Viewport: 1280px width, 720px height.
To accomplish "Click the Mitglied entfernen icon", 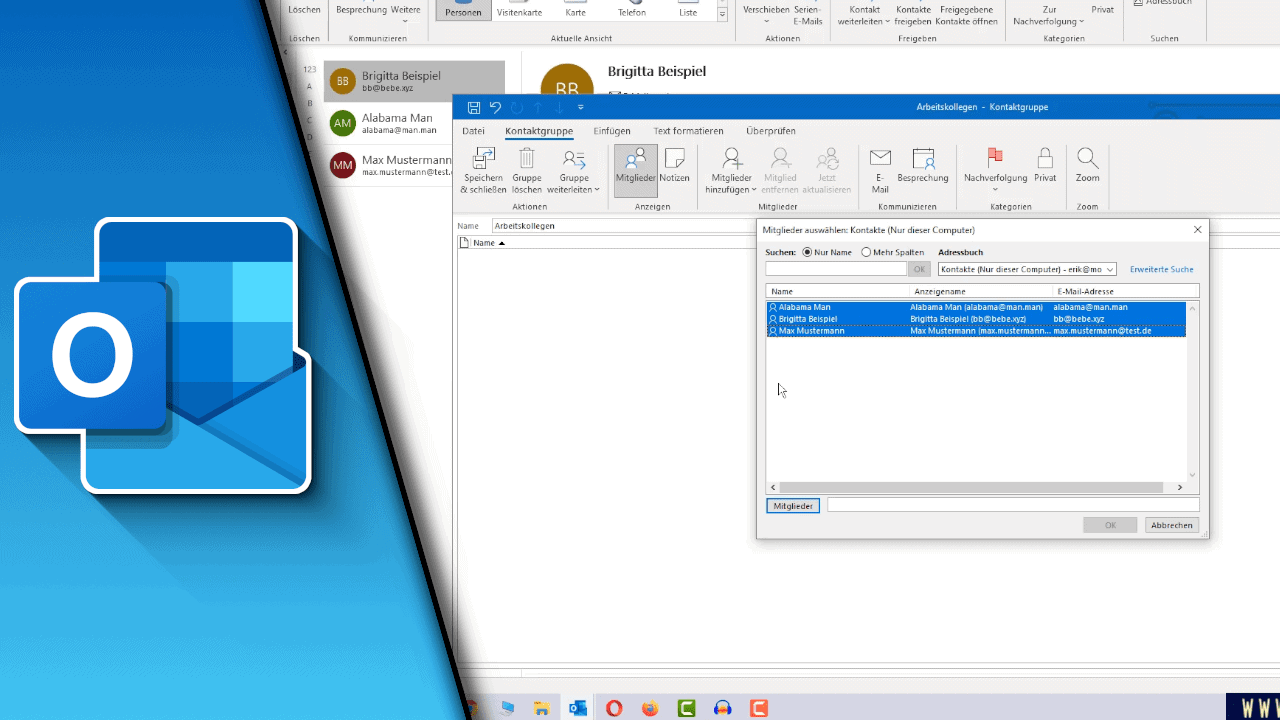I will click(781, 171).
